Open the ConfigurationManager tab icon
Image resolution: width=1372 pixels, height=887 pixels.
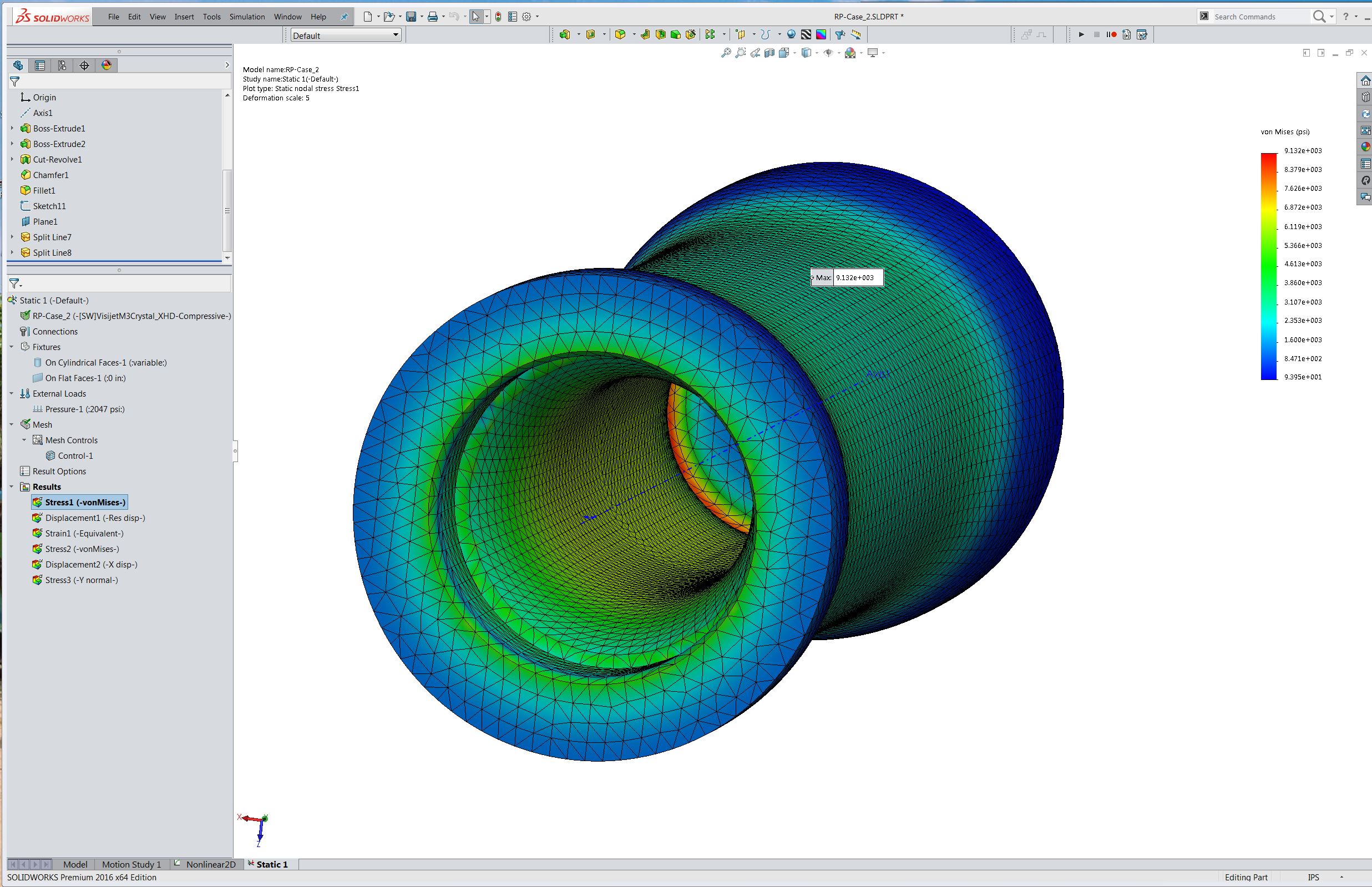coord(62,65)
